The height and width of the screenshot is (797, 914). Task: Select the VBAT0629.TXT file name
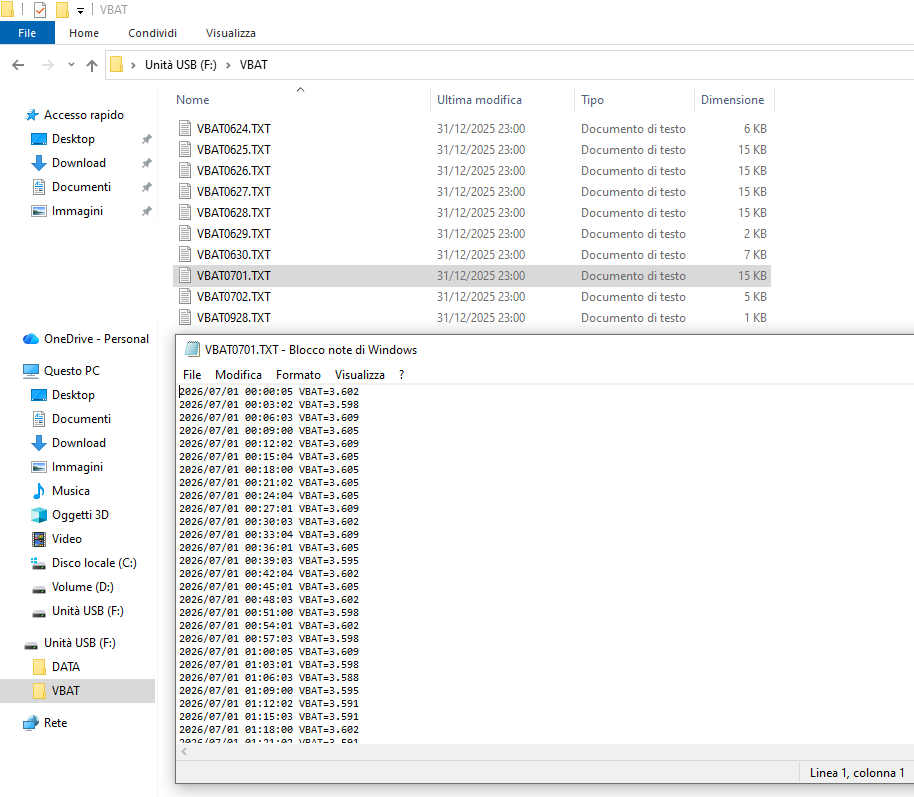pos(234,234)
